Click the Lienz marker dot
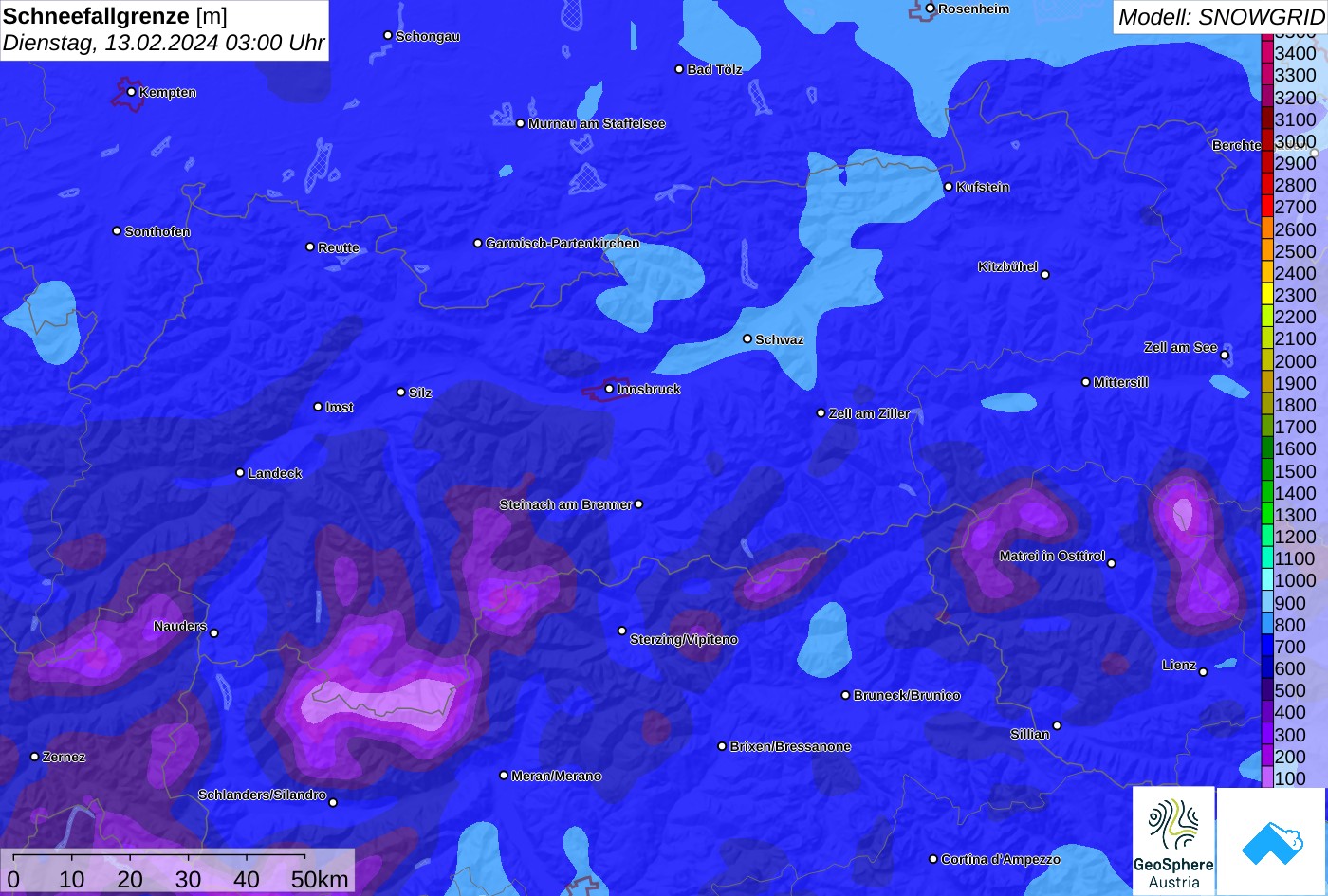Viewport: 1328px width, 896px height. point(1203,672)
